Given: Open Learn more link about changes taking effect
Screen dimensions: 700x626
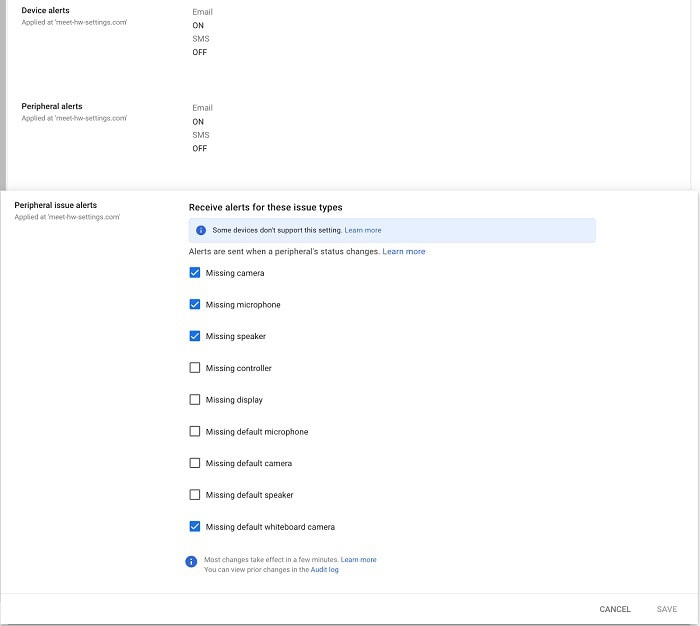Looking at the screenshot, I should tap(358, 560).
